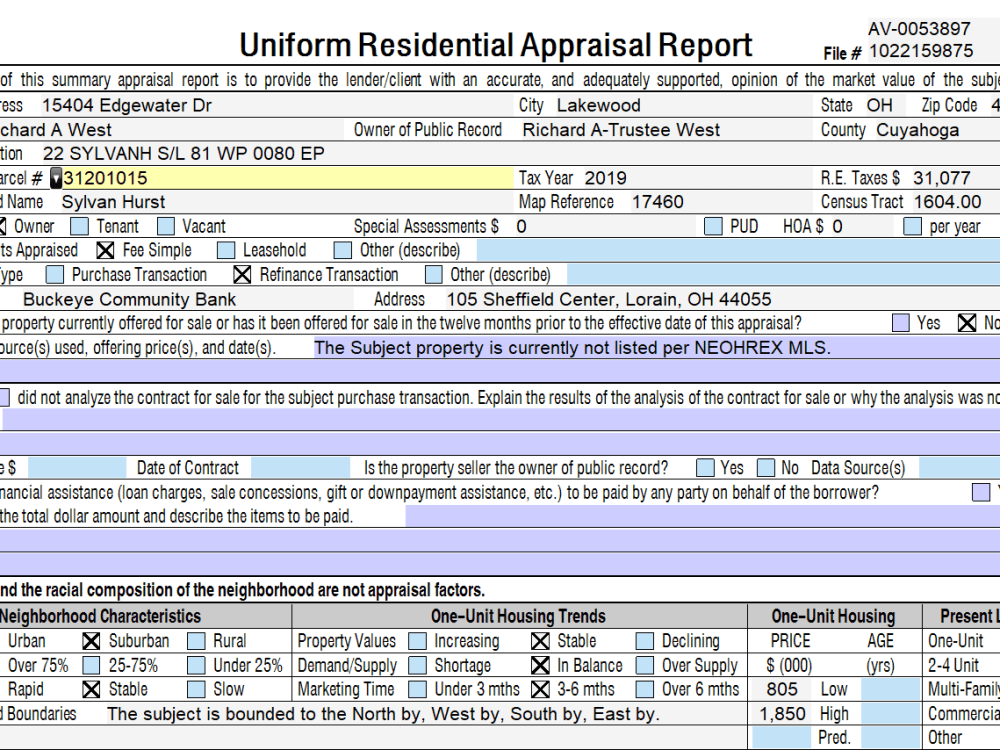
Task: Click the financial assistance description field
Action: [703, 517]
